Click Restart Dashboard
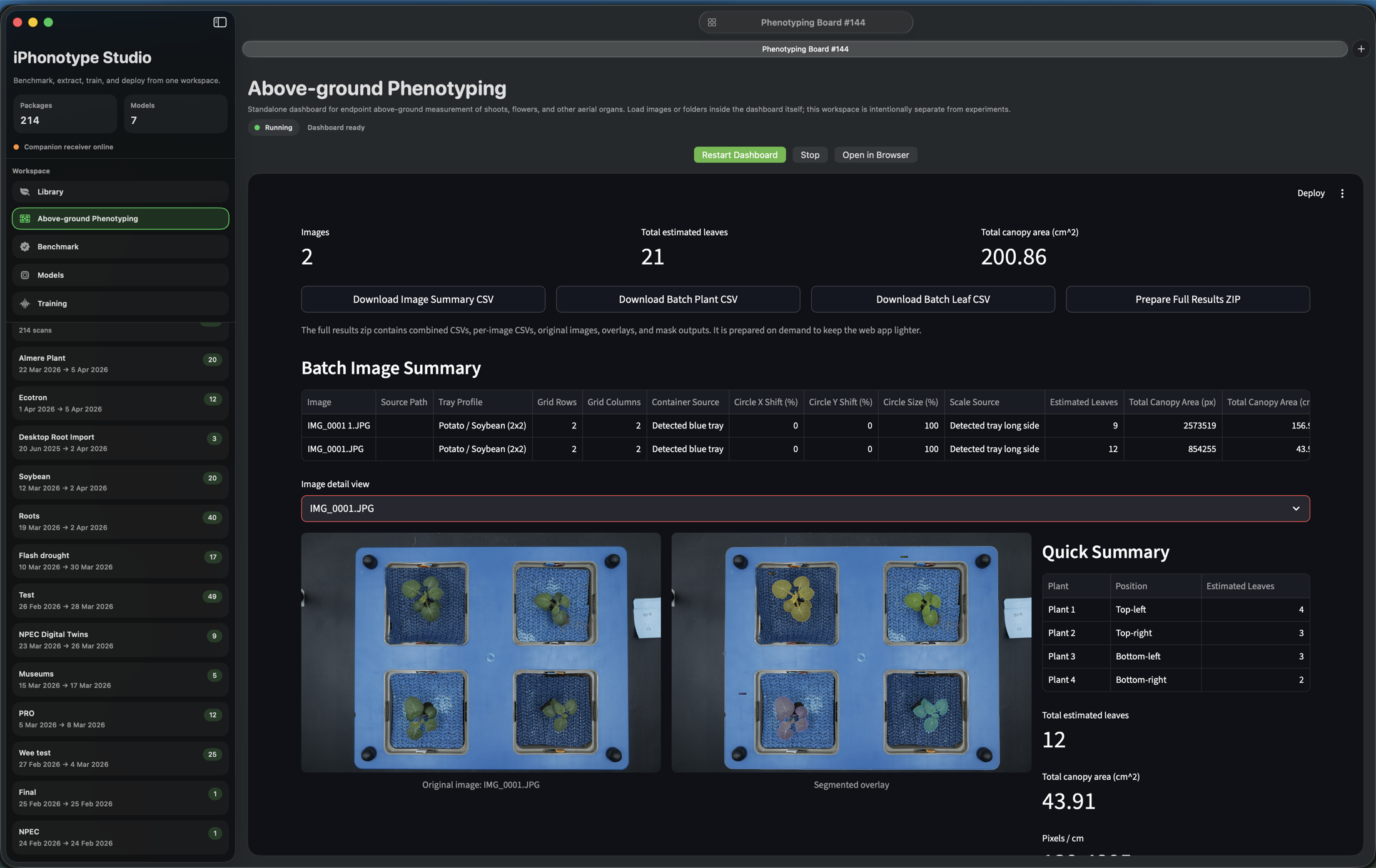1376x868 pixels. pos(739,154)
